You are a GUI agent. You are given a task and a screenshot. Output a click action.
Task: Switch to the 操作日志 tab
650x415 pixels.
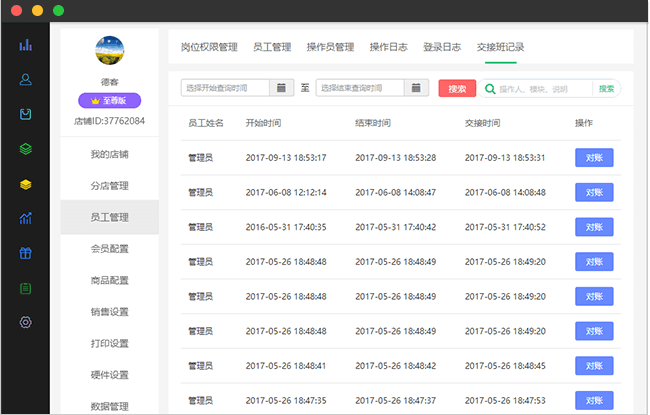pyautogui.click(x=388, y=47)
